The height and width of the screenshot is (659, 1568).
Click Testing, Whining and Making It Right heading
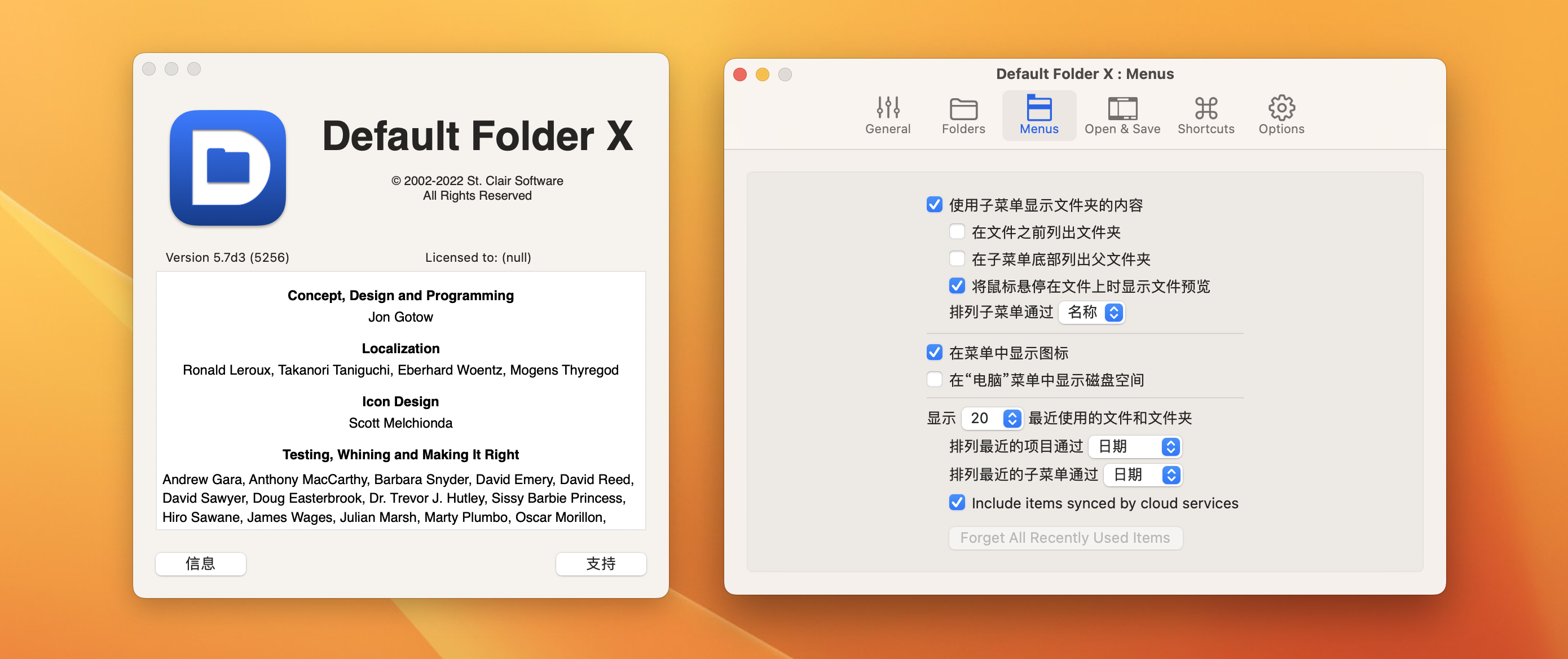[x=400, y=454]
